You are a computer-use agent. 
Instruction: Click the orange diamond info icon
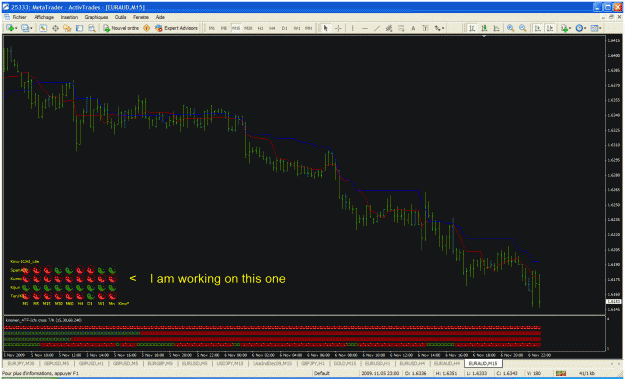tap(146, 28)
